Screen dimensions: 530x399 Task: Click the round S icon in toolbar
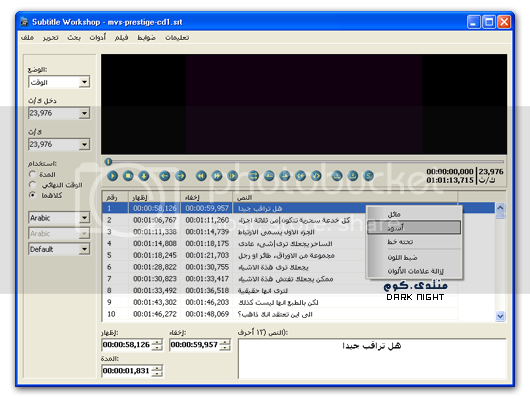(x=368, y=176)
